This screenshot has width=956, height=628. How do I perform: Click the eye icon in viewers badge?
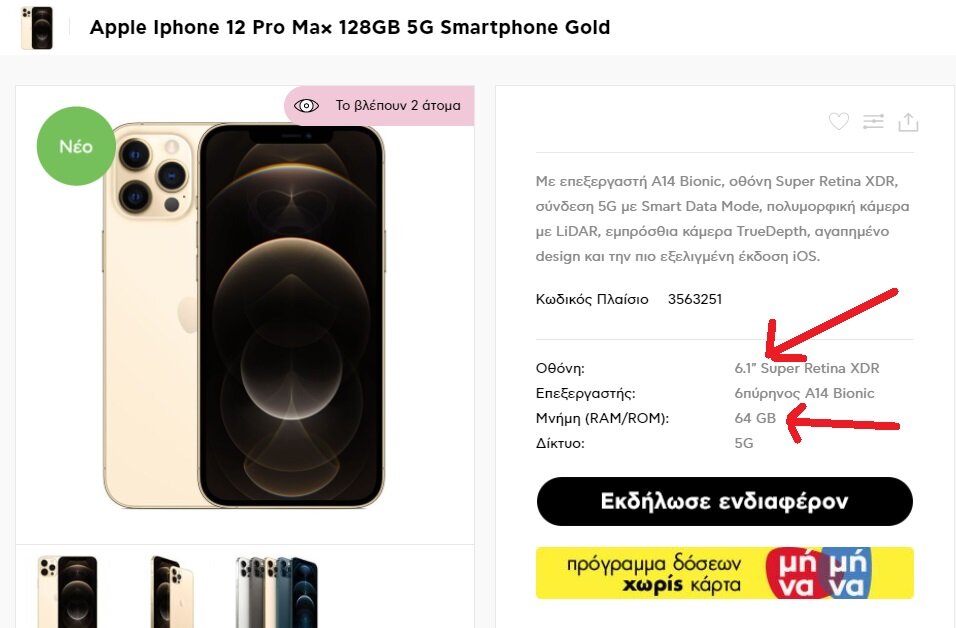306,105
